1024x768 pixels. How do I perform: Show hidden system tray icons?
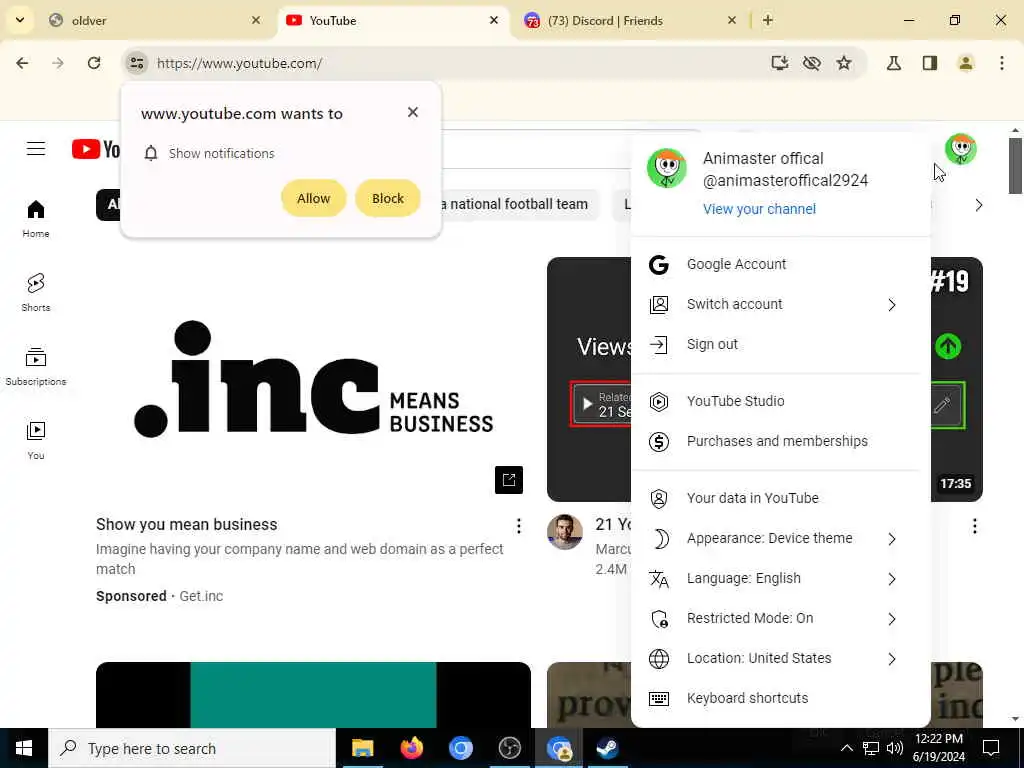point(846,748)
